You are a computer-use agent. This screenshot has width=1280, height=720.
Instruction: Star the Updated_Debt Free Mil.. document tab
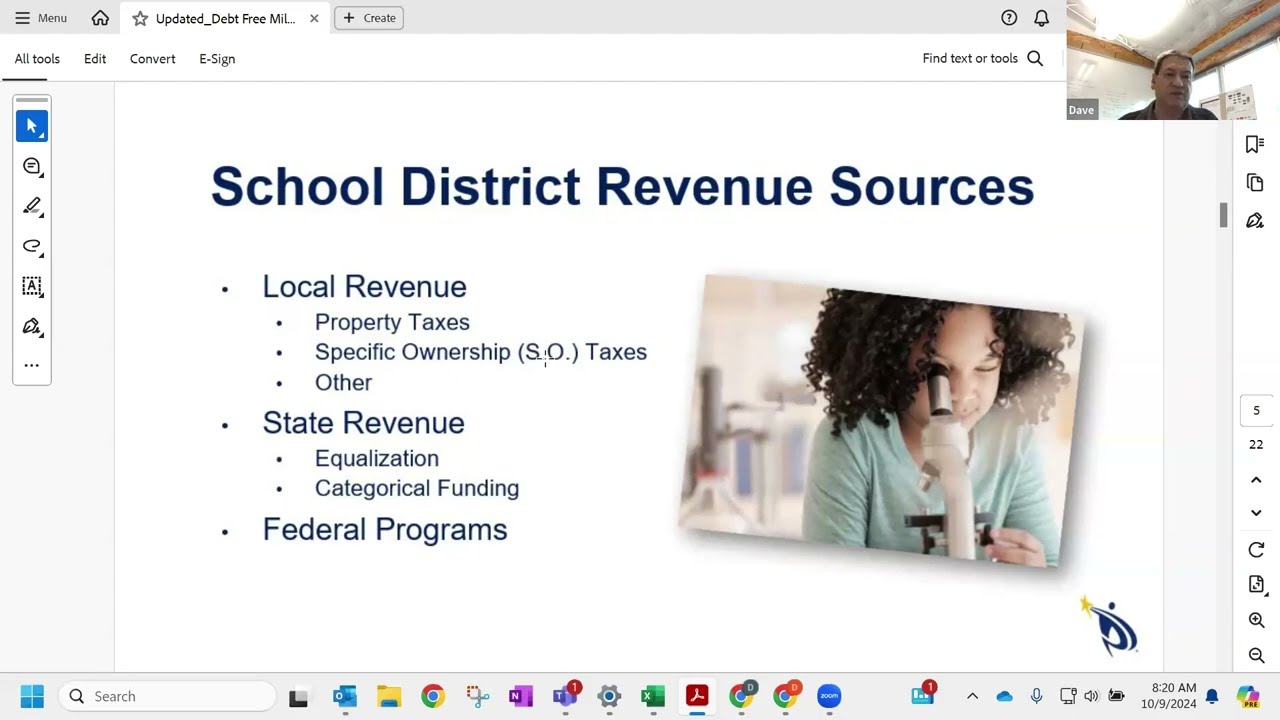[140, 18]
